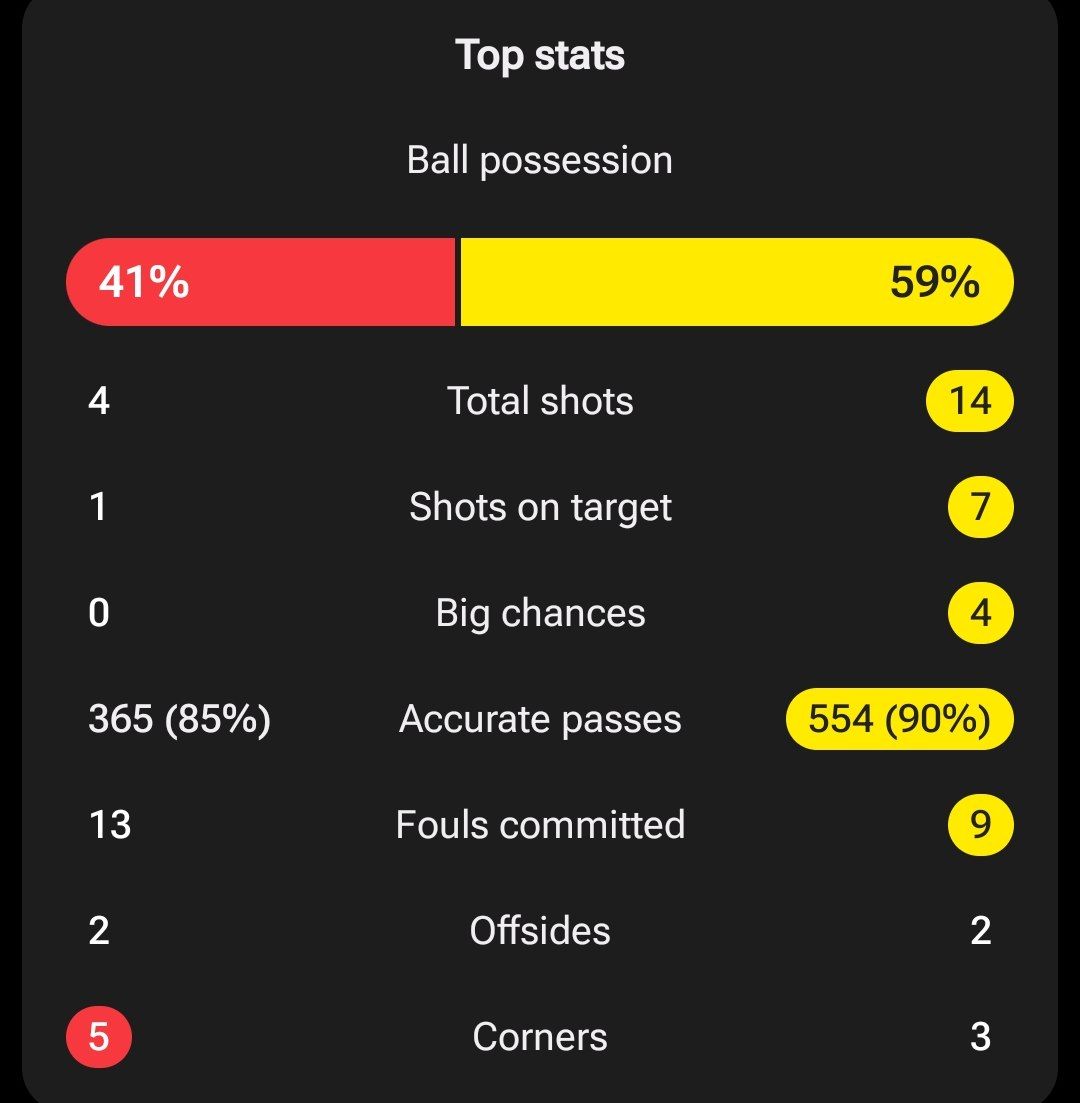The width and height of the screenshot is (1080, 1103).
Task: Click the yellow 9 fouls badge
Action: (980, 825)
